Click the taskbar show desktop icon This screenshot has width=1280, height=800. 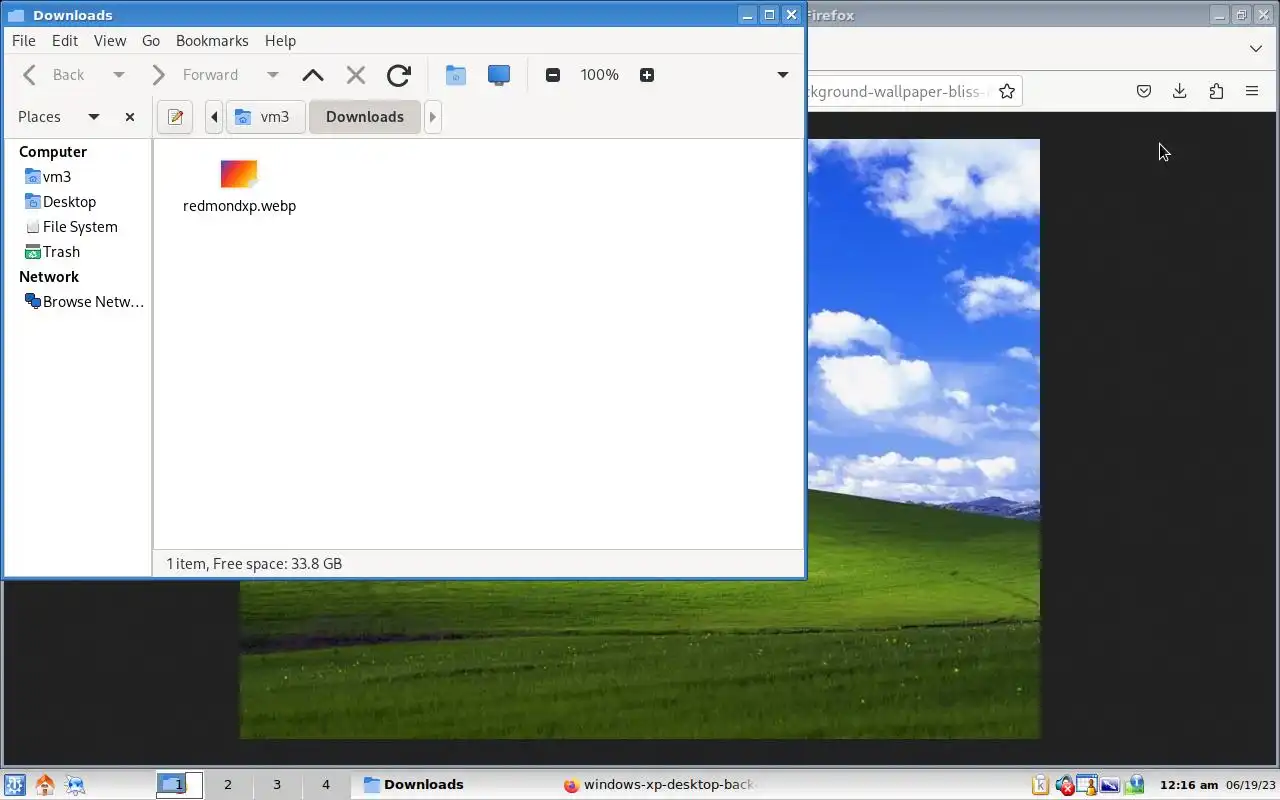75,785
